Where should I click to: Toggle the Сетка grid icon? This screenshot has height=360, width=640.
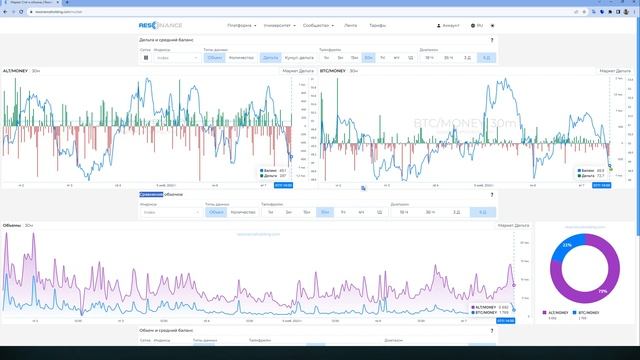146,58
